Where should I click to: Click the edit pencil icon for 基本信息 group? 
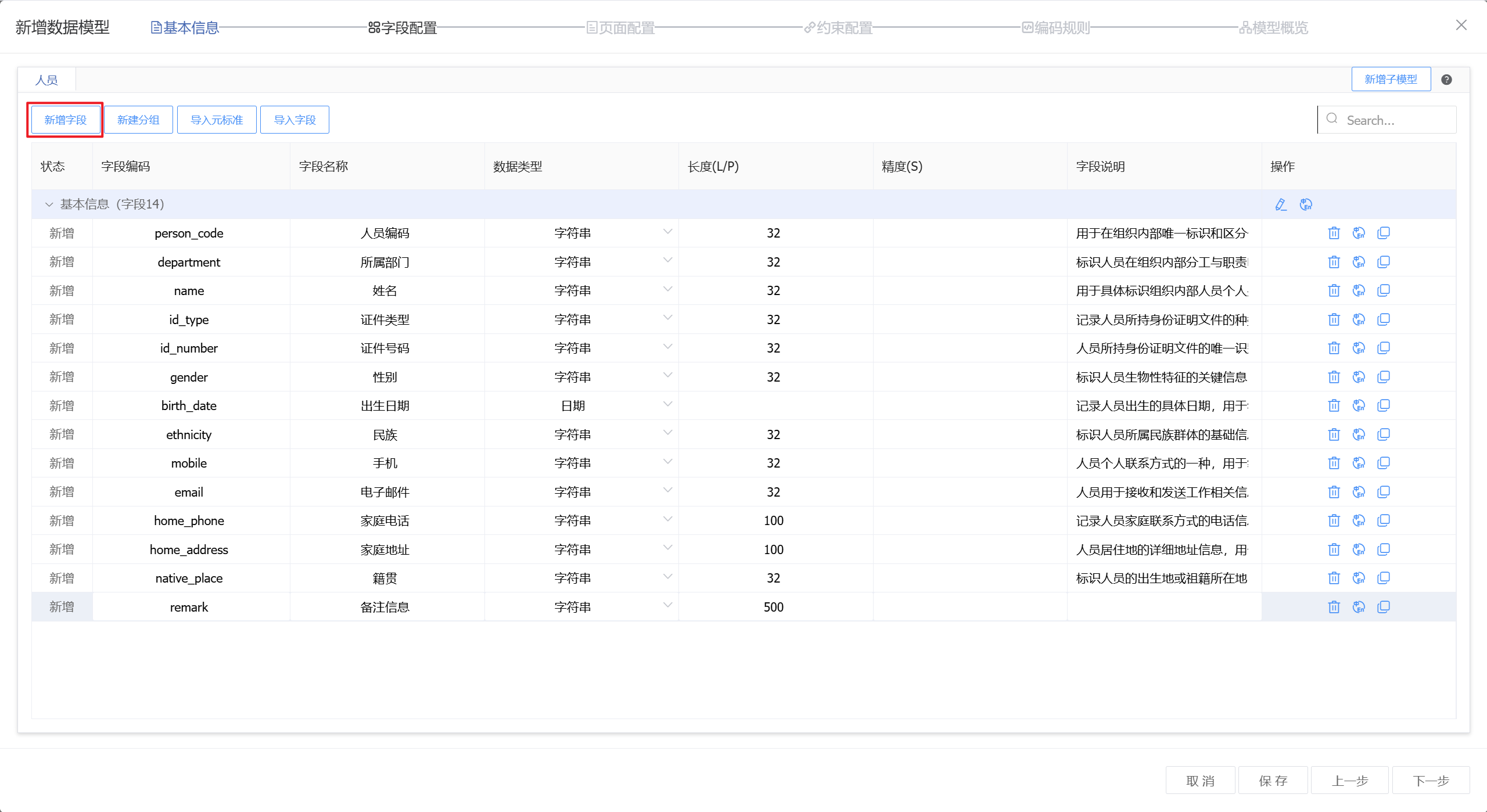coord(1281,204)
